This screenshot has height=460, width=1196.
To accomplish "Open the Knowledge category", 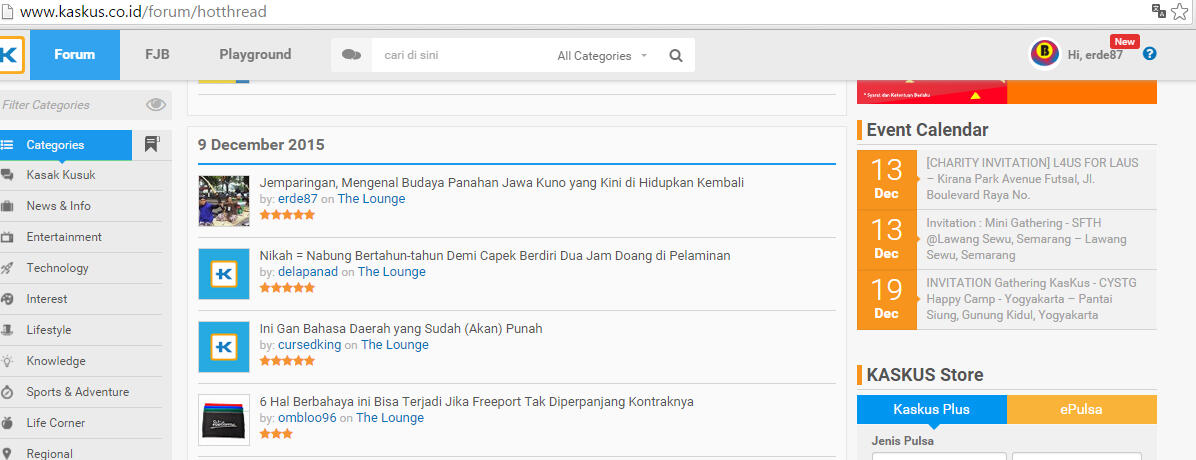I will pyautogui.click(x=56, y=361).
